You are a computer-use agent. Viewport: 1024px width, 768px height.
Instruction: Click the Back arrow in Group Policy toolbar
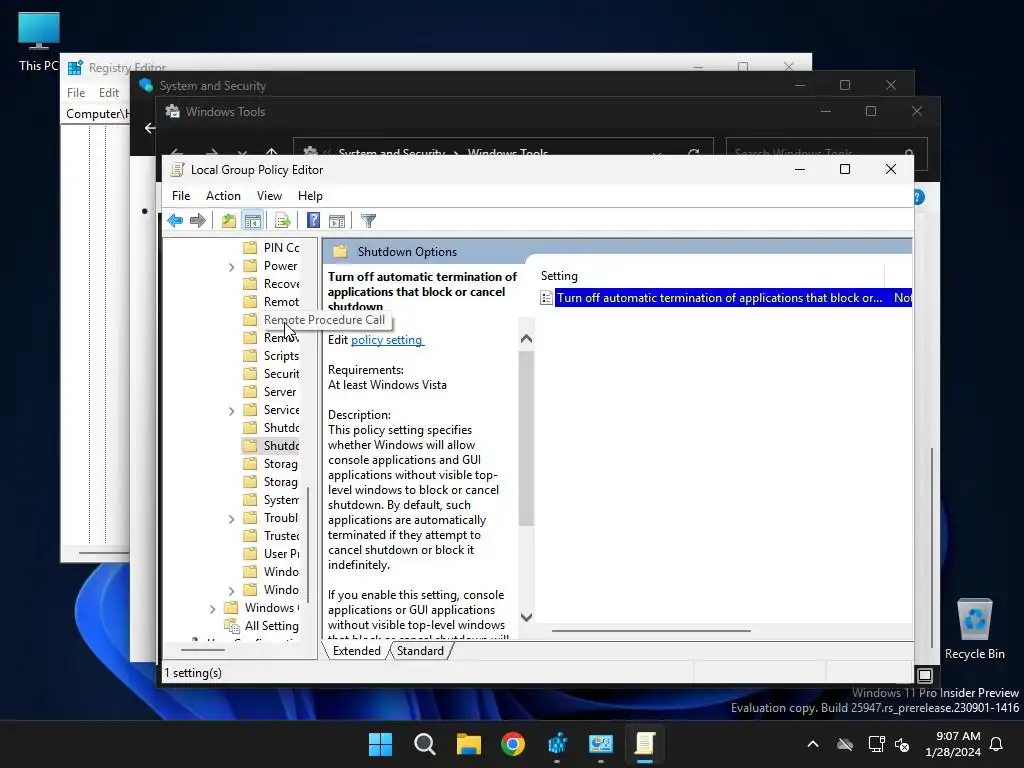tap(175, 221)
